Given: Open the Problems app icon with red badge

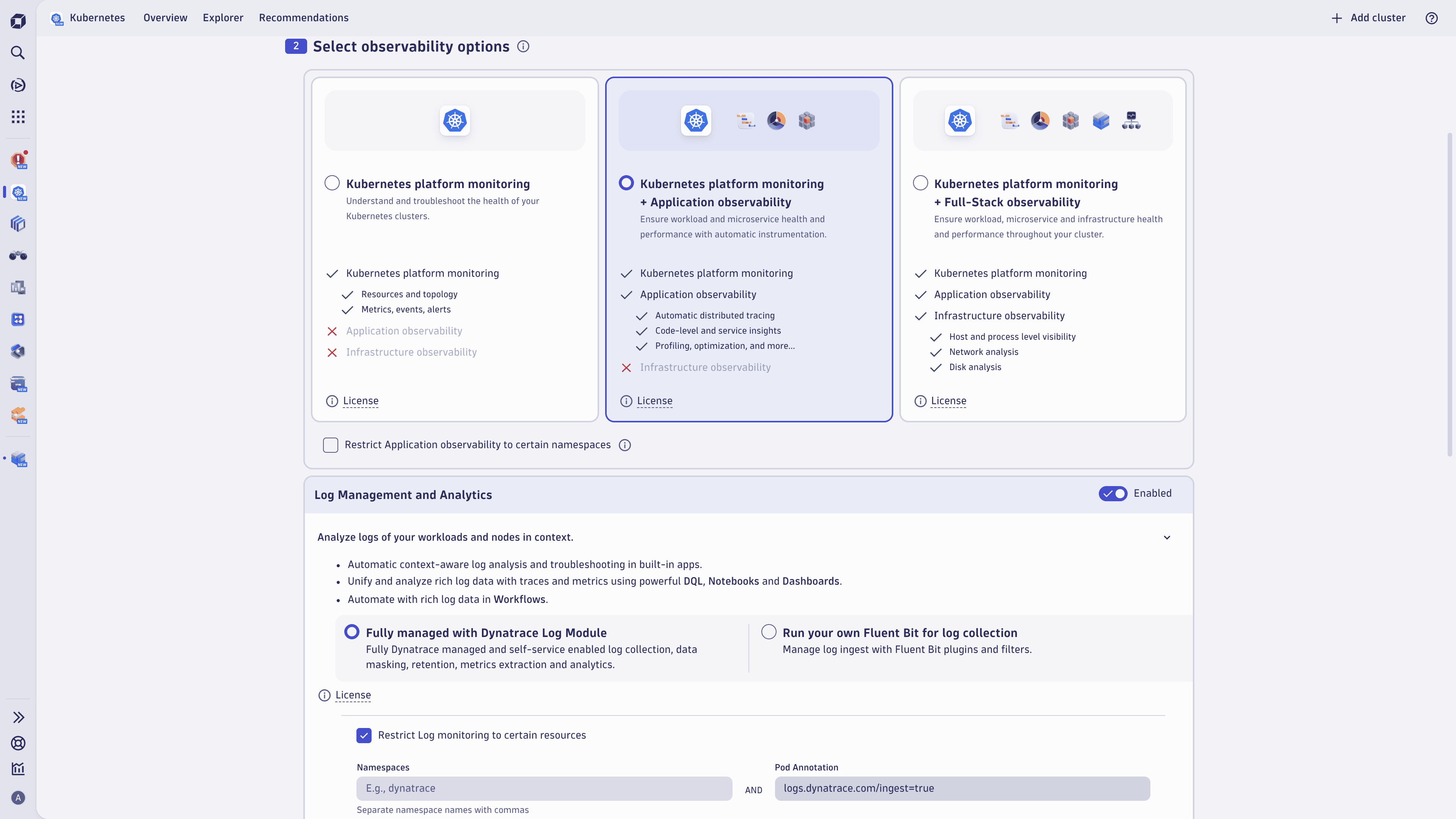Looking at the screenshot, I should (x=19, y=160).
